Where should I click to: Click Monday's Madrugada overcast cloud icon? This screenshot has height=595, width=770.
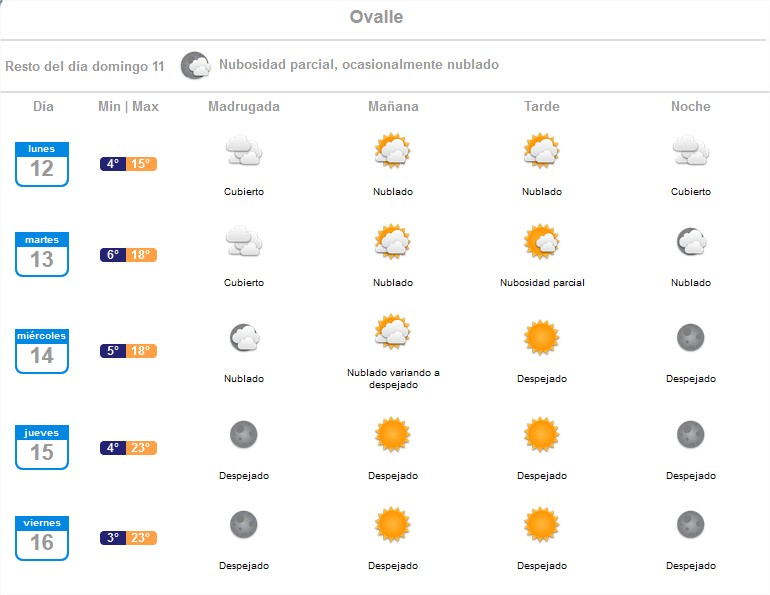pyautogui.click(x=243, y=152)
